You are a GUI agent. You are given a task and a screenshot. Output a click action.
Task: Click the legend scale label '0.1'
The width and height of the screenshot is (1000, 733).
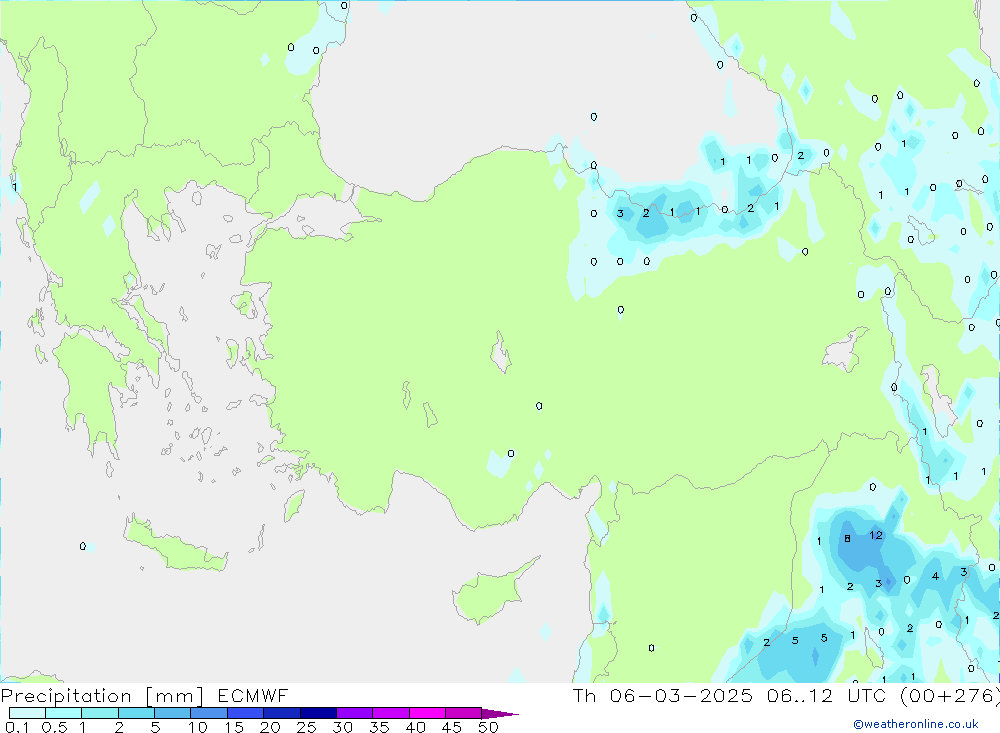pyautogui.click(x=17, y=727)
